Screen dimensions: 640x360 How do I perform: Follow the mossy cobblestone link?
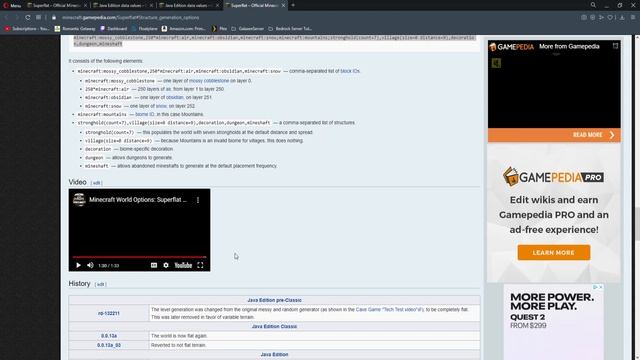(209, 81)
